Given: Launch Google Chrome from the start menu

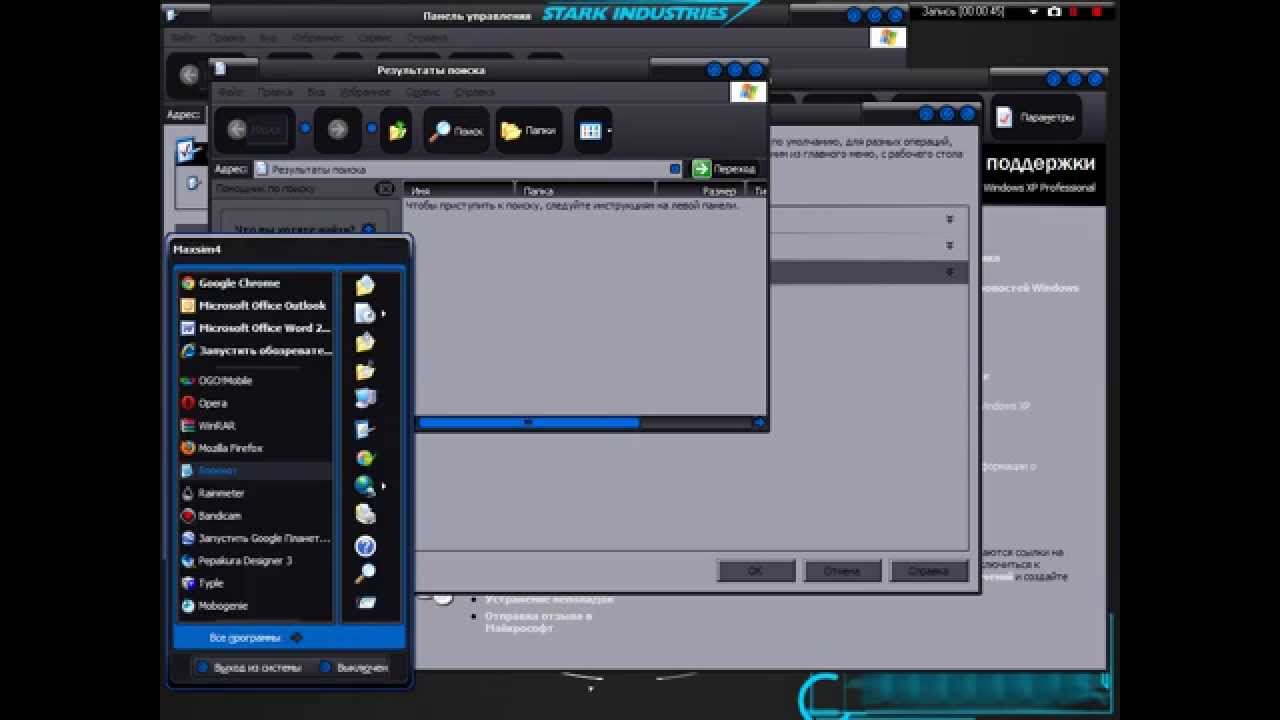Looking at the screenshot, I should click(255, 283).
